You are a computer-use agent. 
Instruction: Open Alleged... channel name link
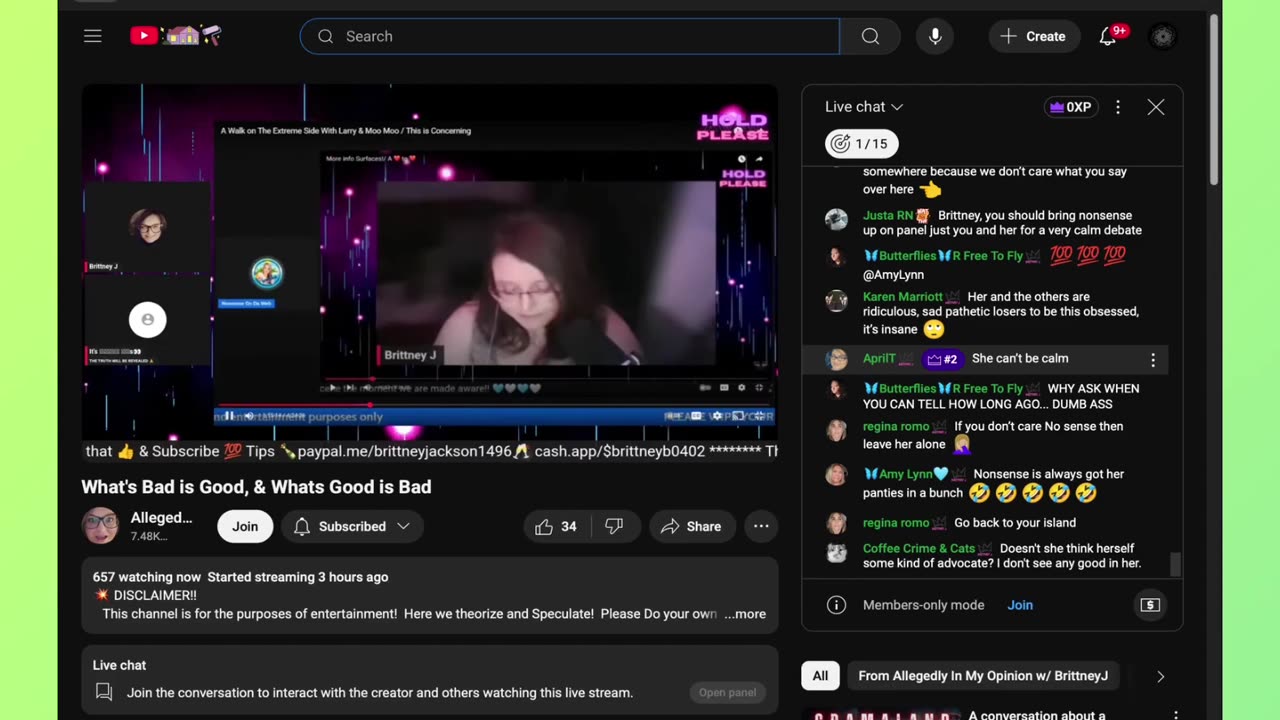click(161, 517)
